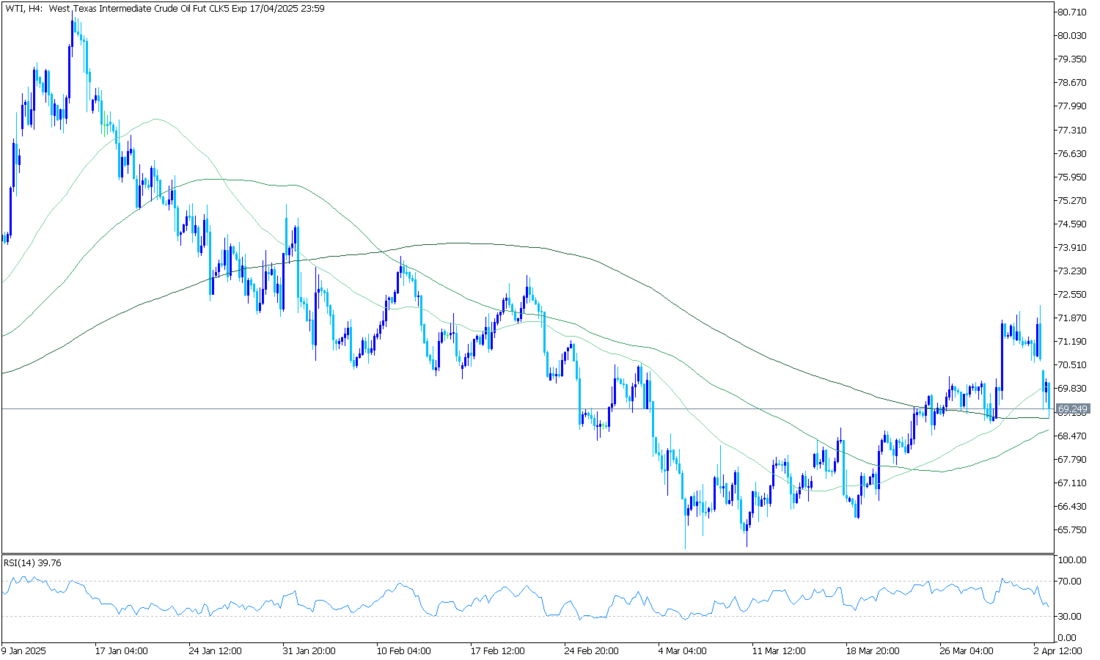Select the 69.830 price level label
Image resolution: width=1100 pixels, height=660 pixels.
(1073, 389)
